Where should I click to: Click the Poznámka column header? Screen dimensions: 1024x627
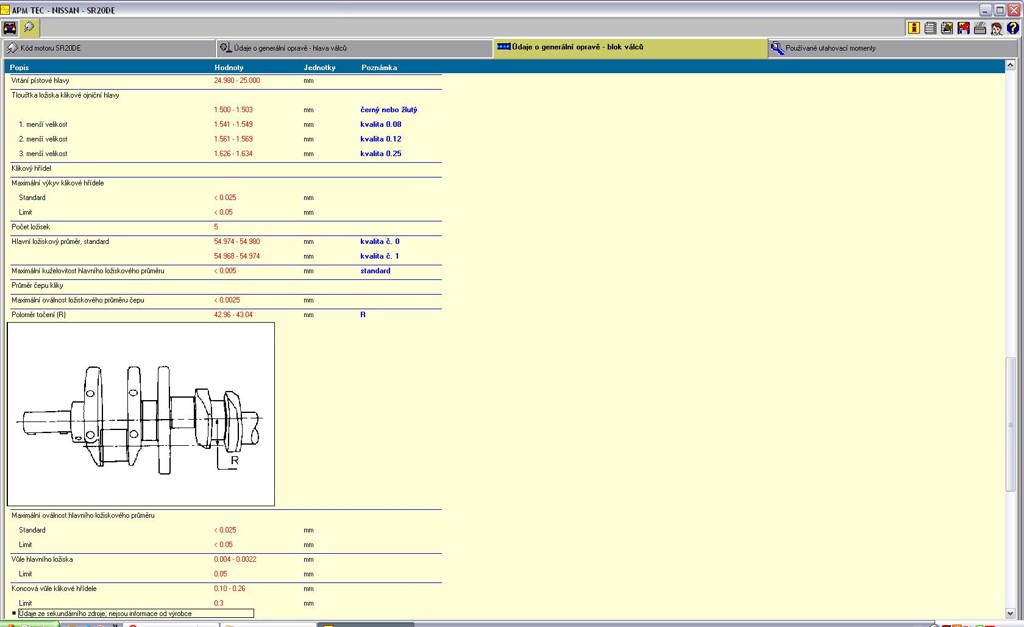point(379,67)
